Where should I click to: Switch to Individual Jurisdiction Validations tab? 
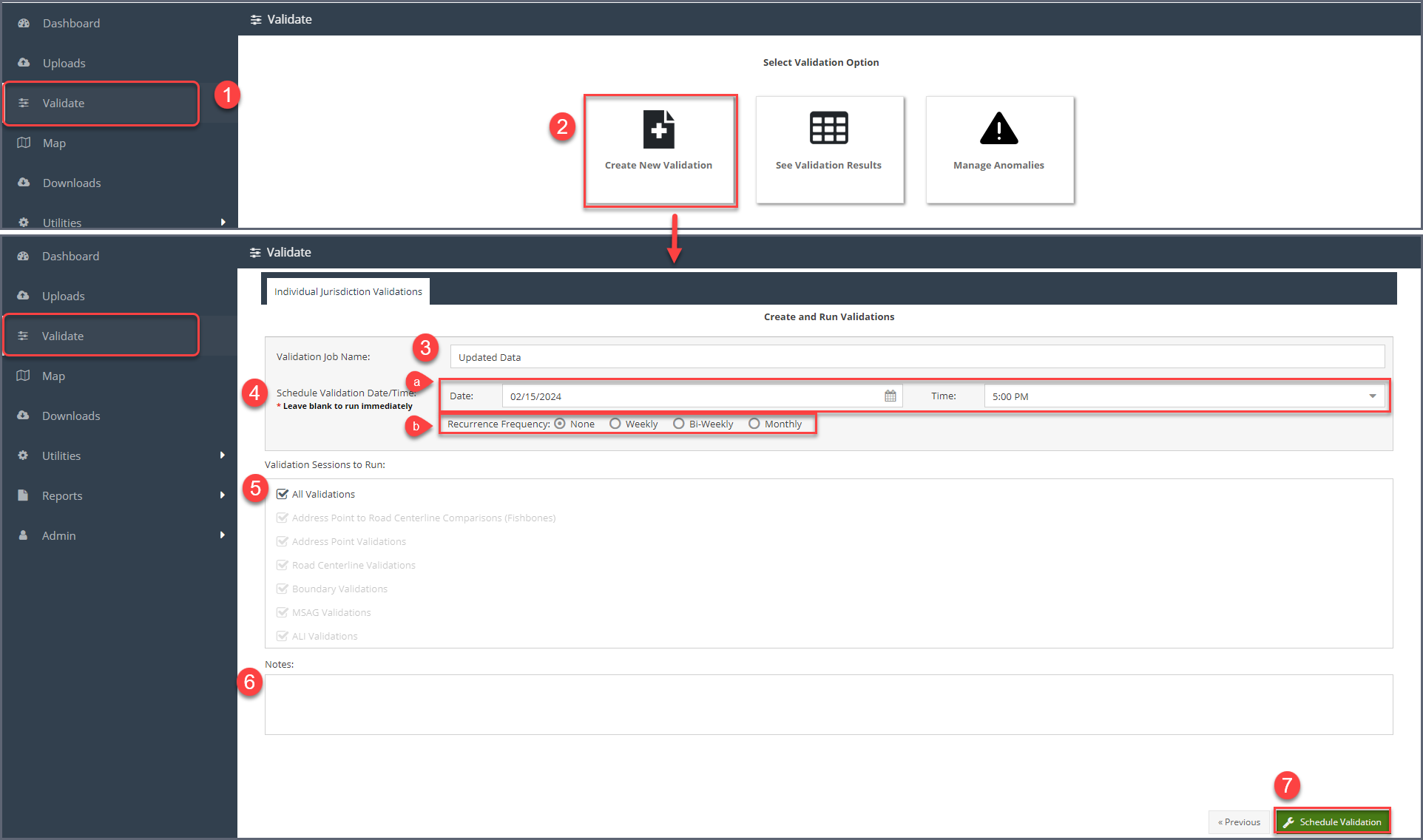[348, 291]
